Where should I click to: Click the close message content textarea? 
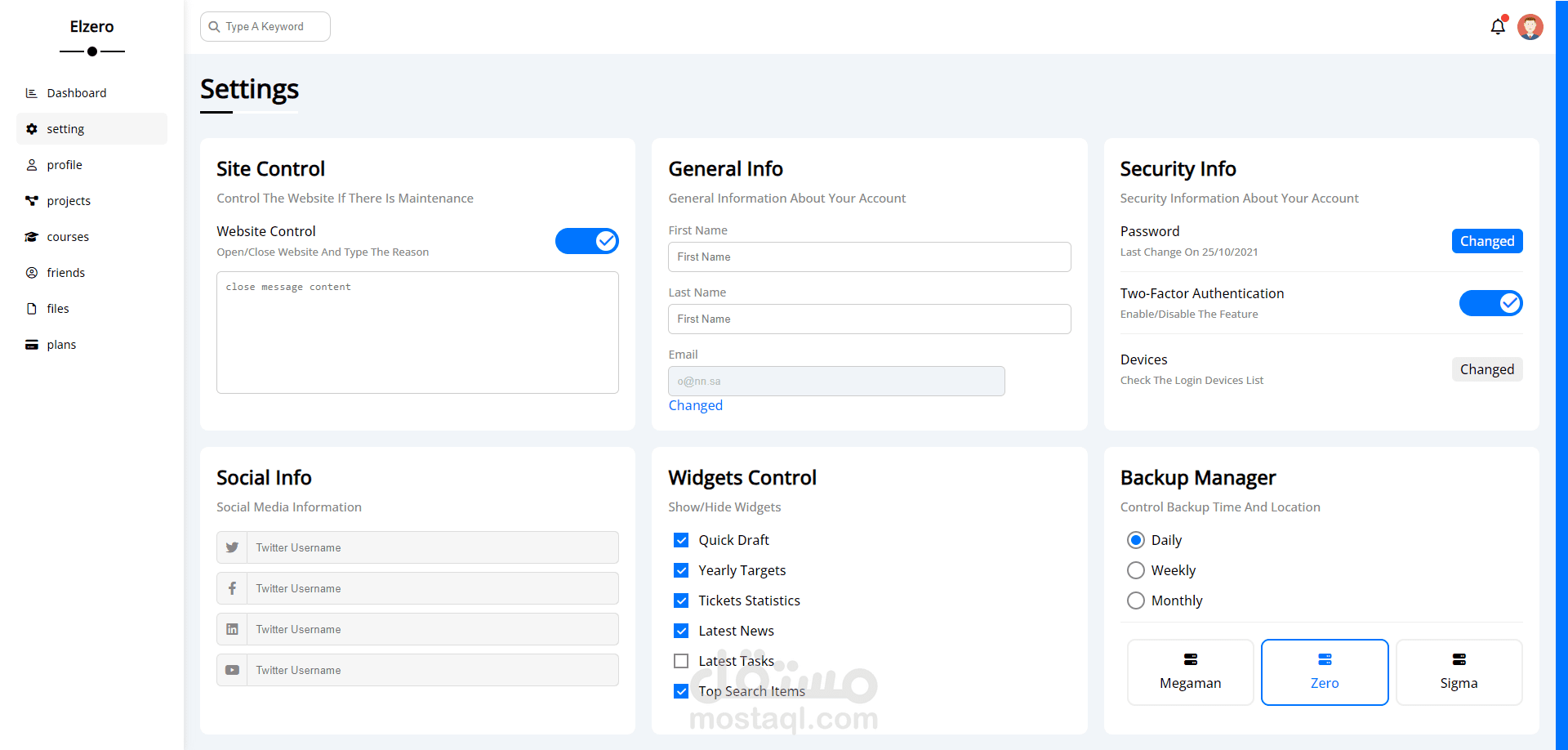coord(417,333)
